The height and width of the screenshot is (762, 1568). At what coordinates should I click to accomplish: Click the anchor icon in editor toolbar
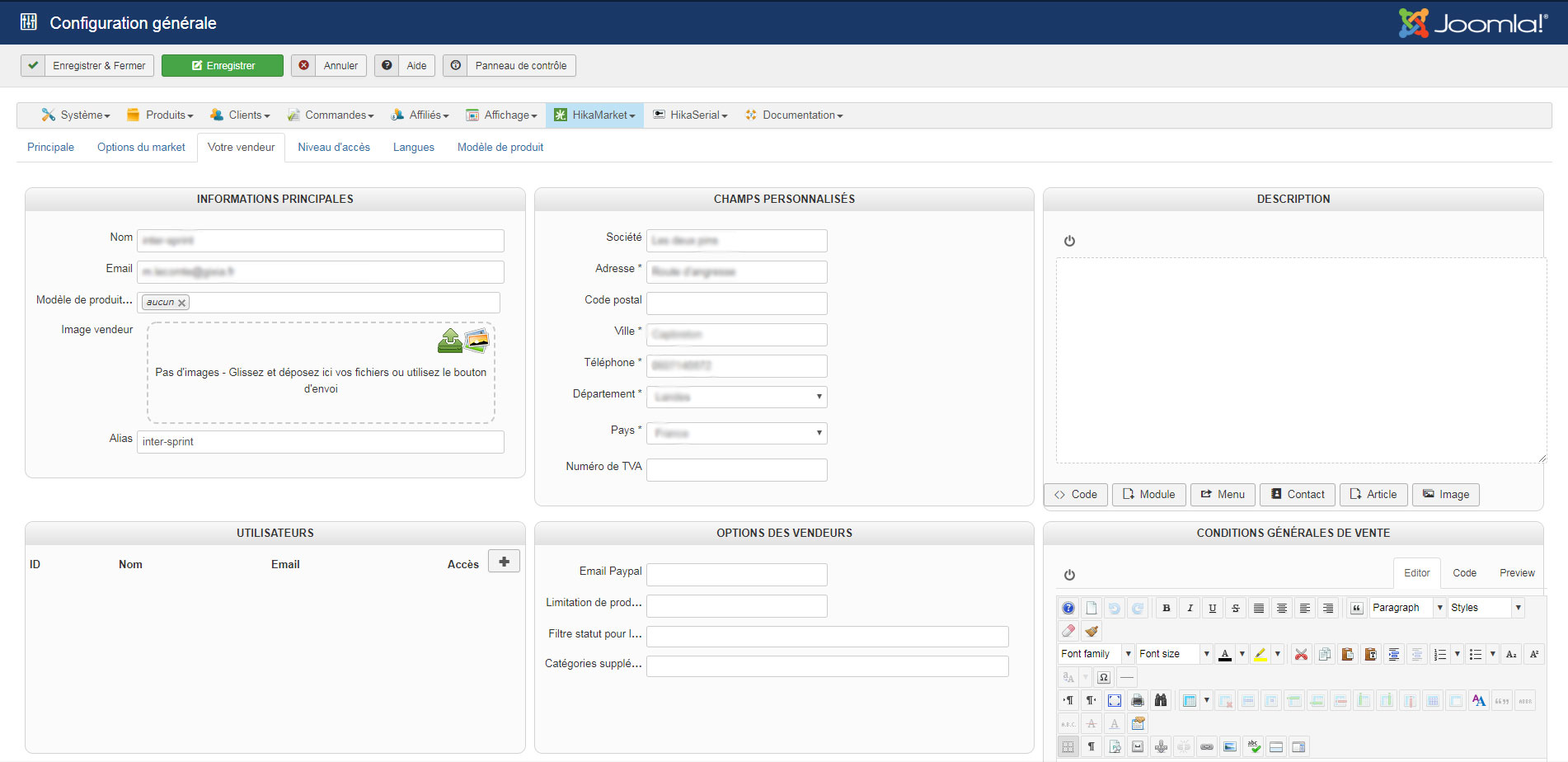click(x=1161, y=746)
